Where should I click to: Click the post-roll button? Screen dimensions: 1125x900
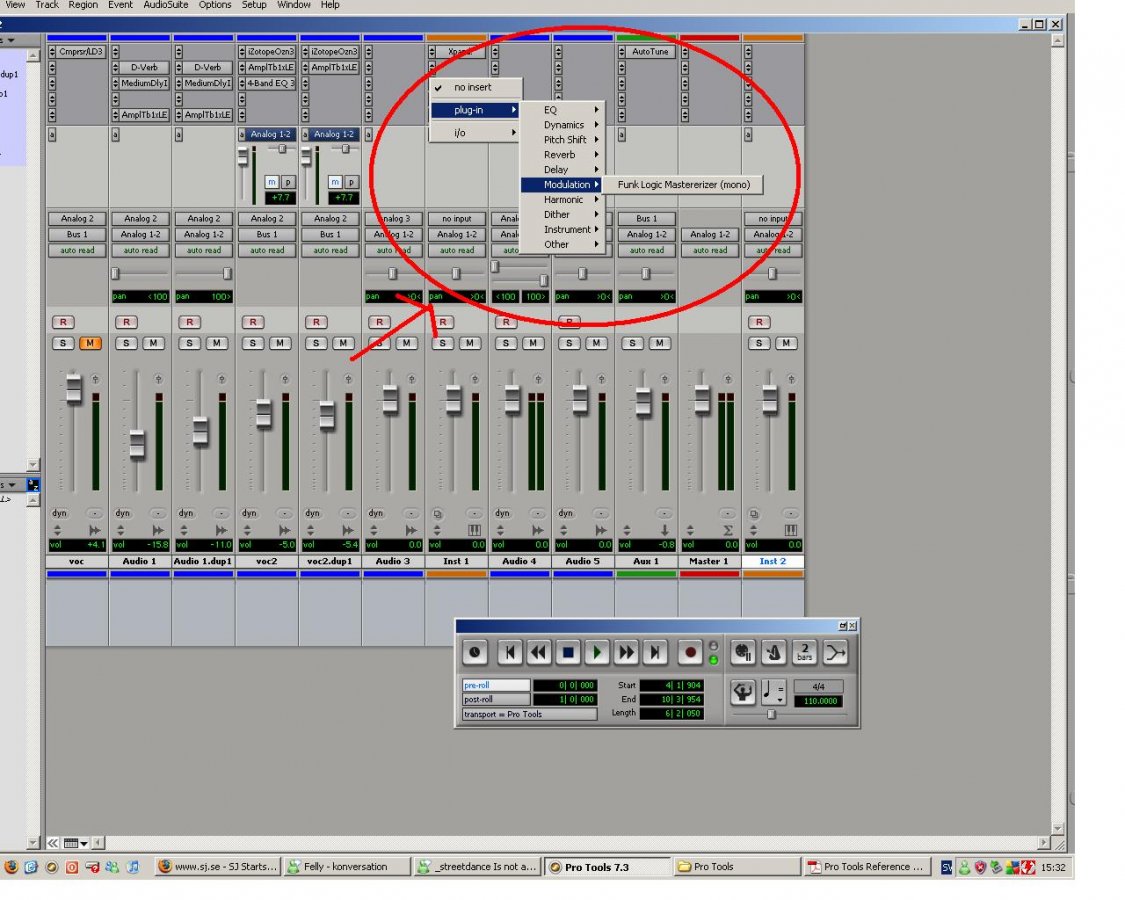click(x=496, y=700)
